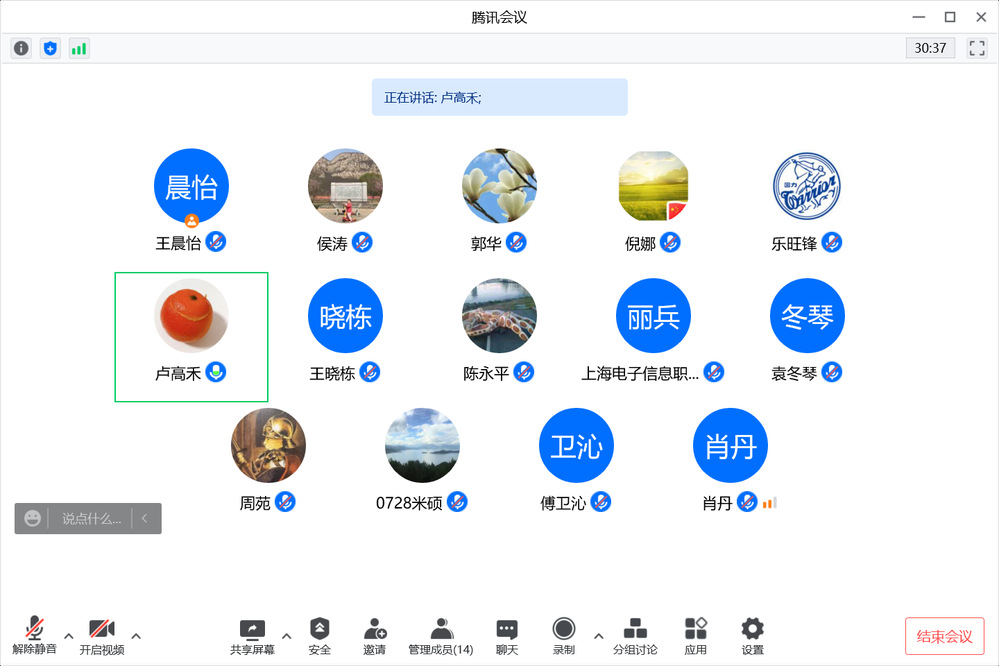This screenshot has width=999, height=666.
Task: Open the 应用 apps panel
Action: (696, 636)
